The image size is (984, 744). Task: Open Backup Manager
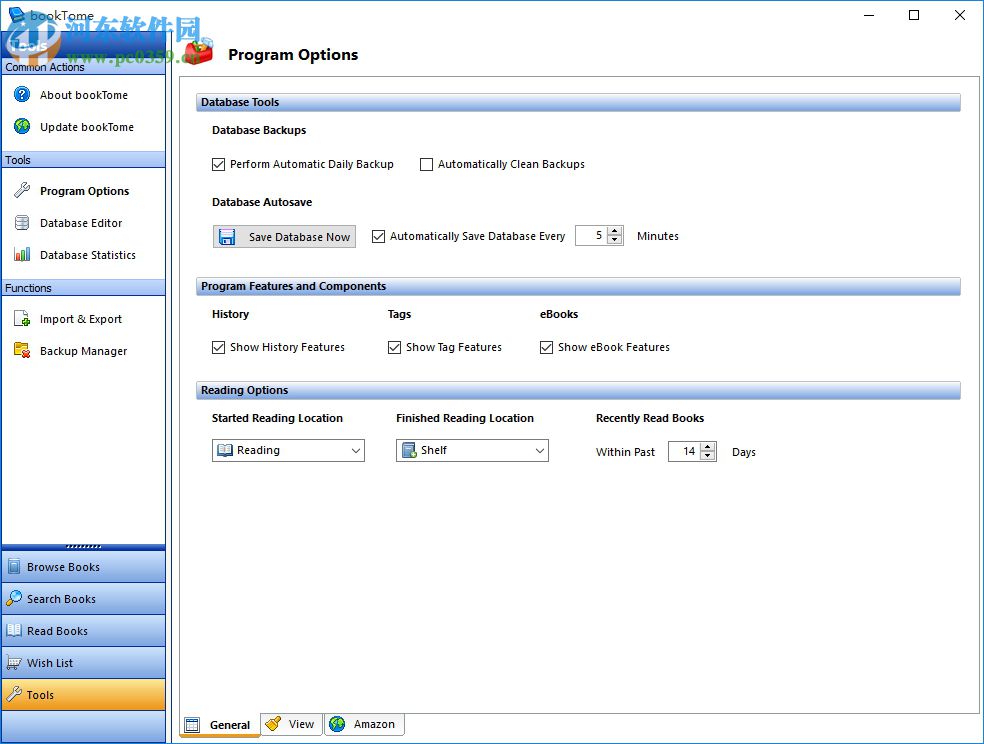(83, 351)
